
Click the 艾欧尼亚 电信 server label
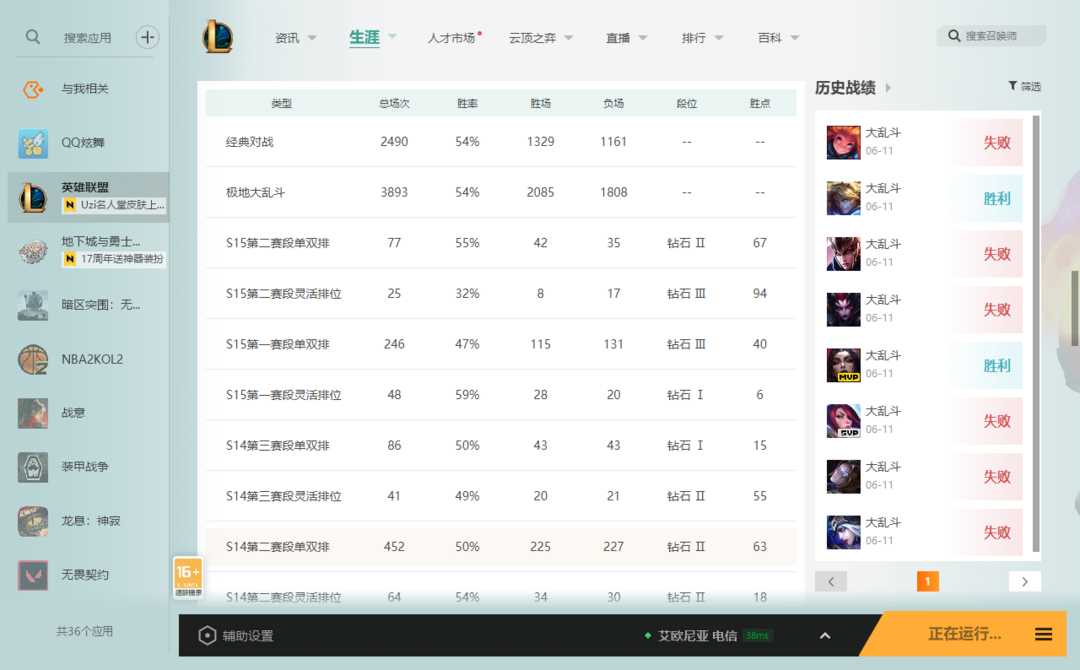[697, 636]
